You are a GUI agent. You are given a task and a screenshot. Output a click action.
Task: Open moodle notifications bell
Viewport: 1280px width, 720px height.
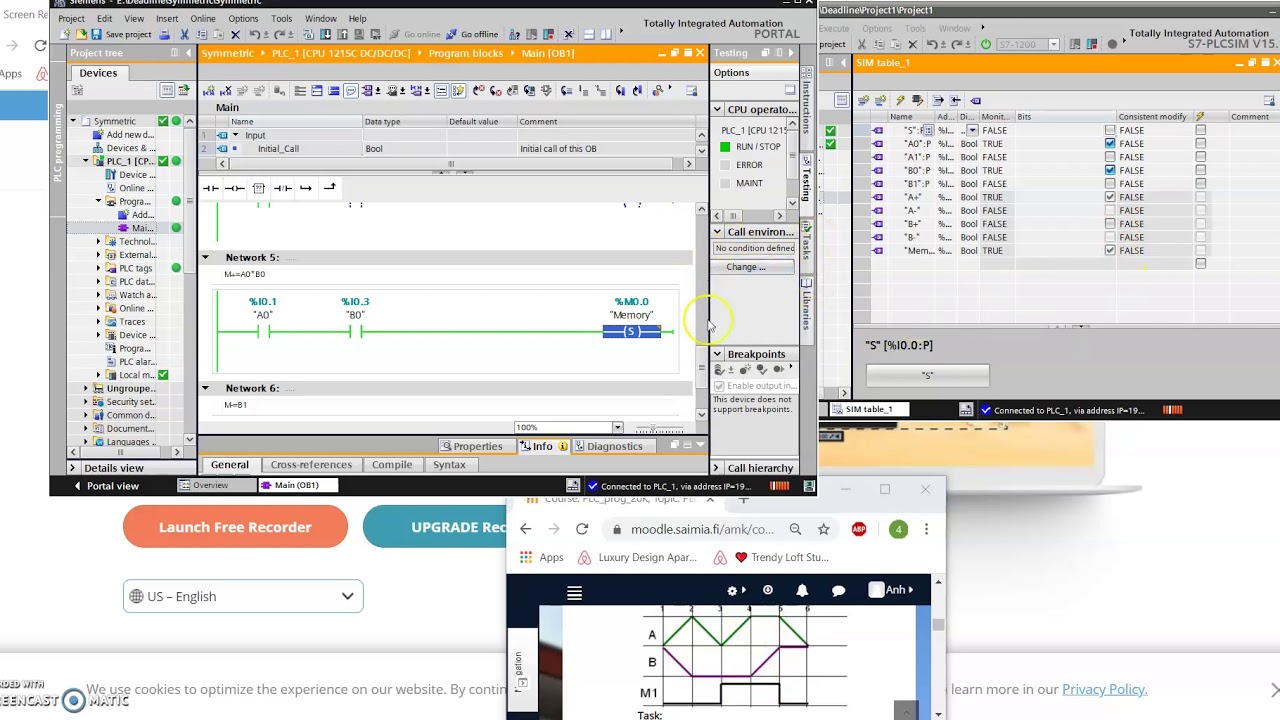pos(802,590)
